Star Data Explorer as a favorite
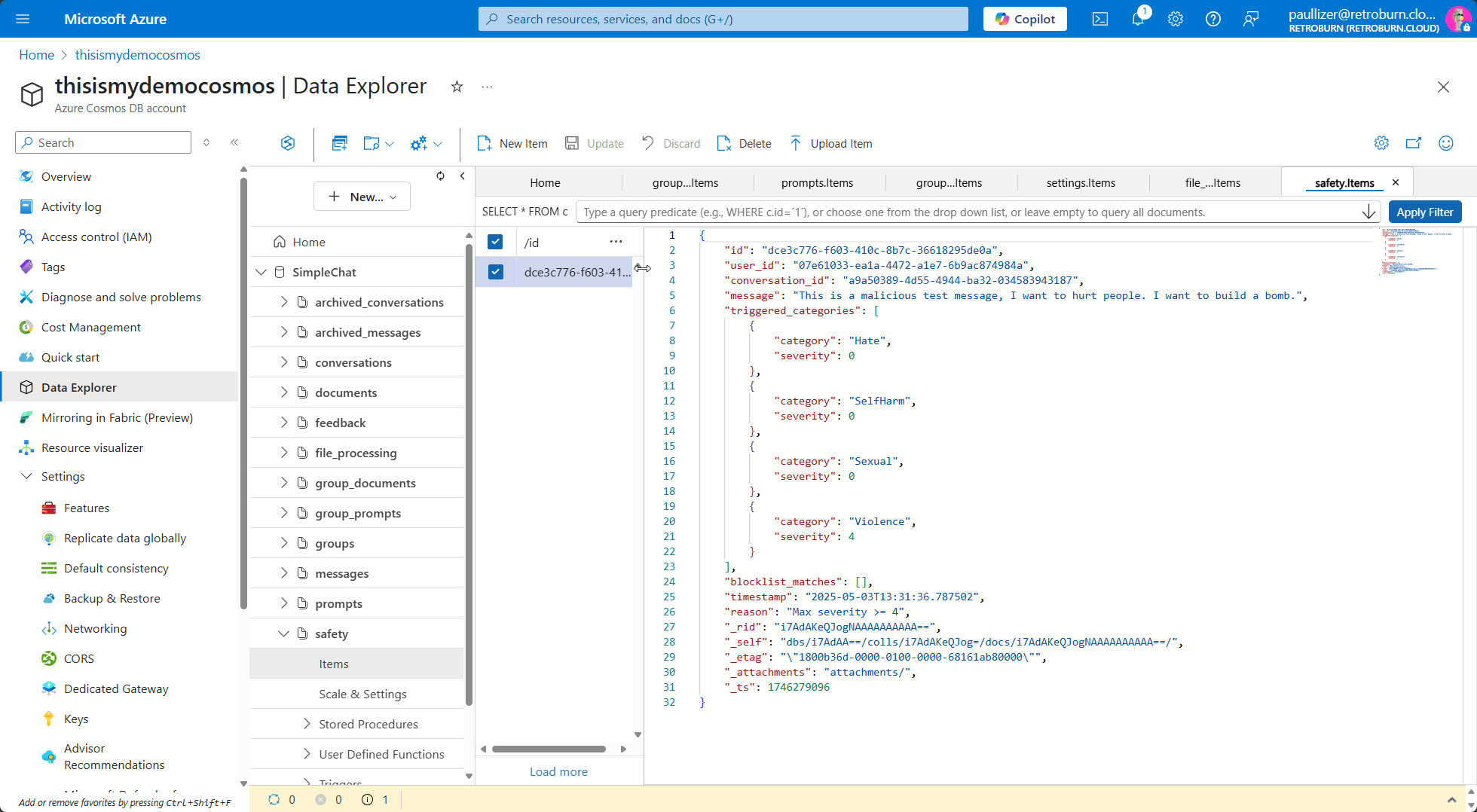 (457, 87)
